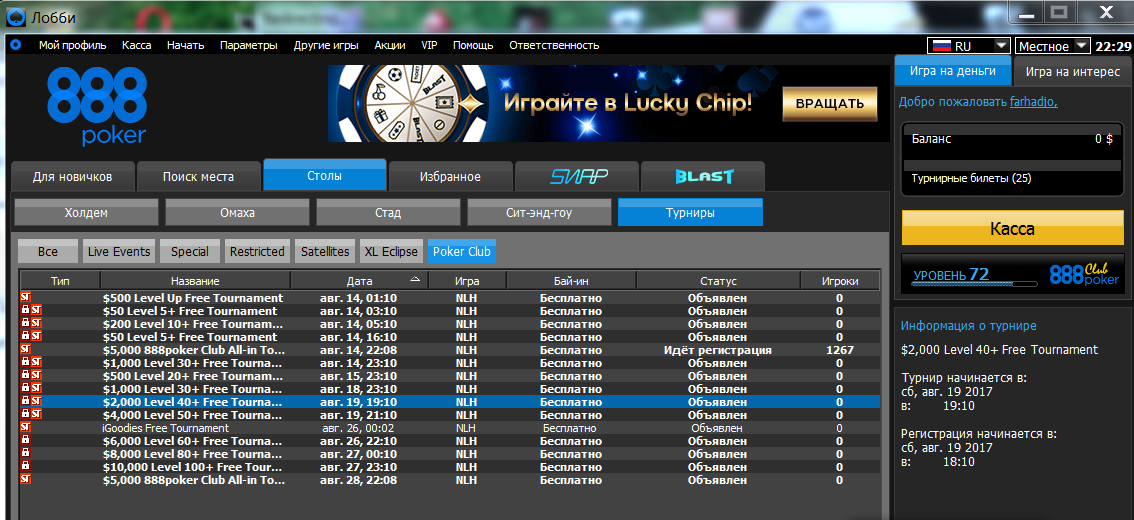Open Избранное tab
Viewport: 1134px width, 520px height.
click(x=450, y=176)
